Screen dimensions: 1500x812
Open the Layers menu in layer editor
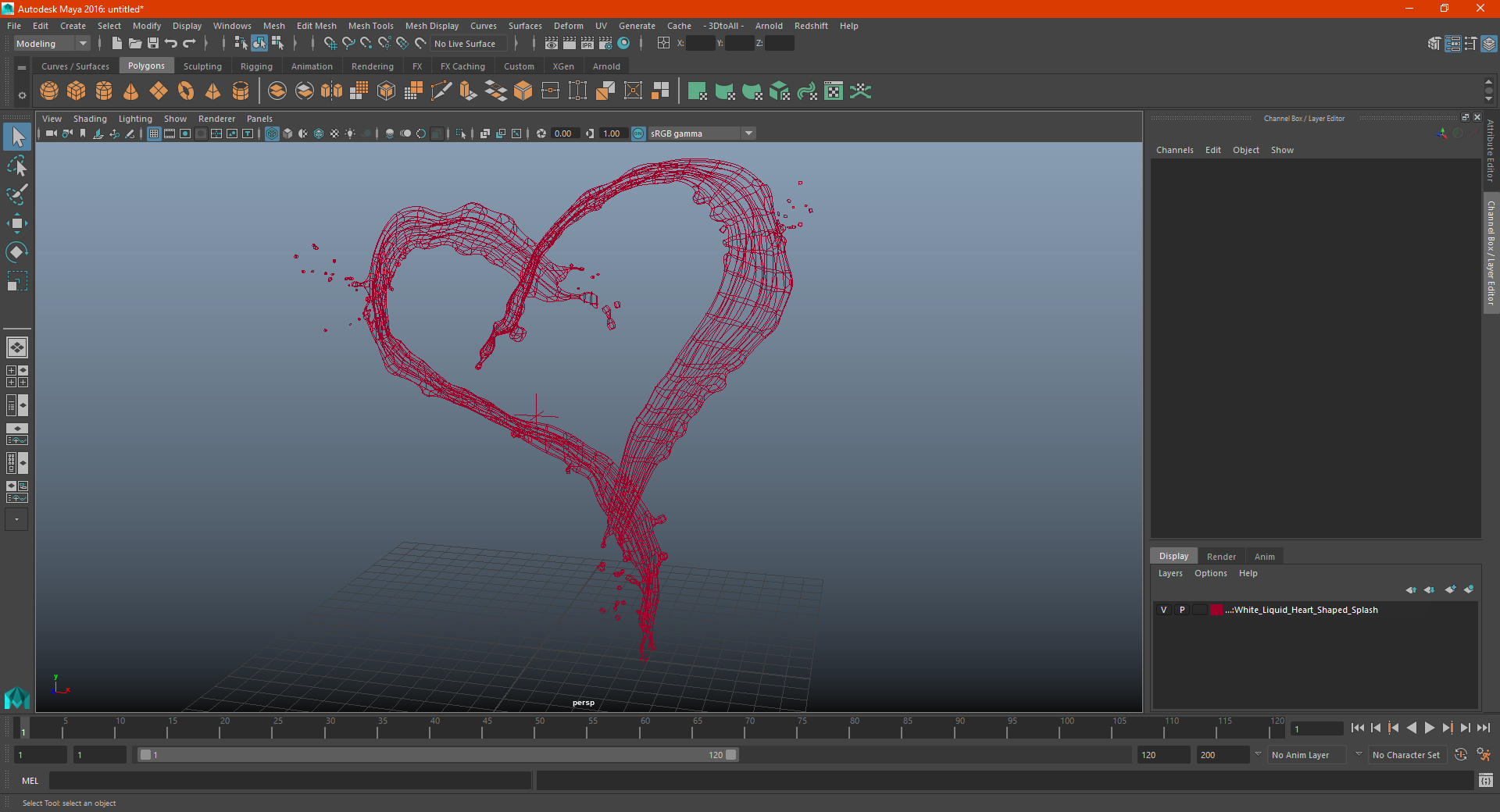pos(1170,573)
